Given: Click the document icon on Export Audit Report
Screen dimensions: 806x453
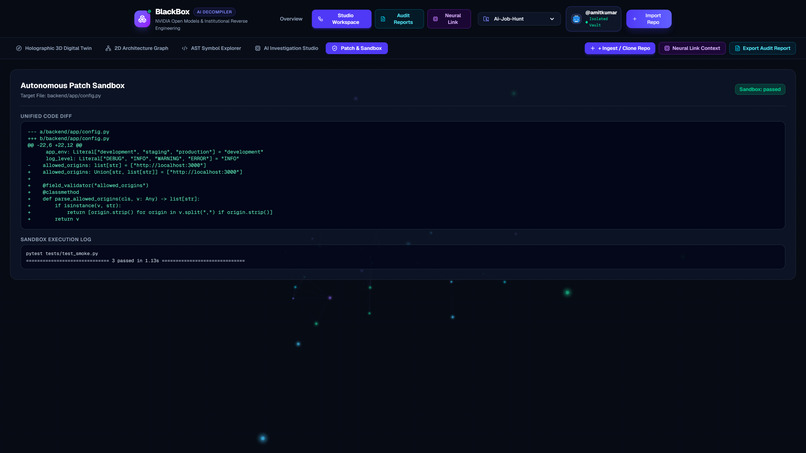Looking at the screenshot, I should 737,48.
